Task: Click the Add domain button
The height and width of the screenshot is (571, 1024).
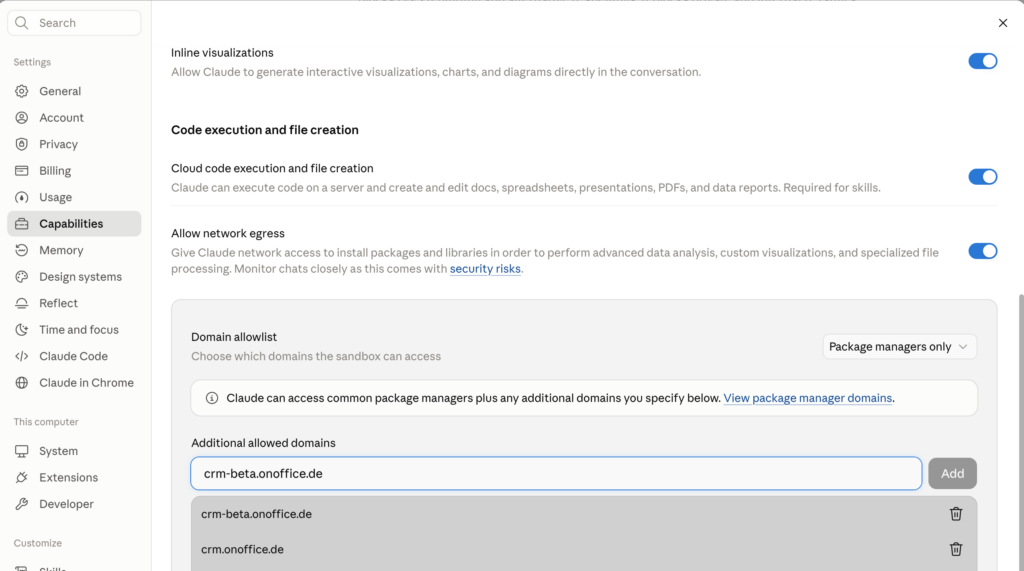Action: [x=952, y=474]
